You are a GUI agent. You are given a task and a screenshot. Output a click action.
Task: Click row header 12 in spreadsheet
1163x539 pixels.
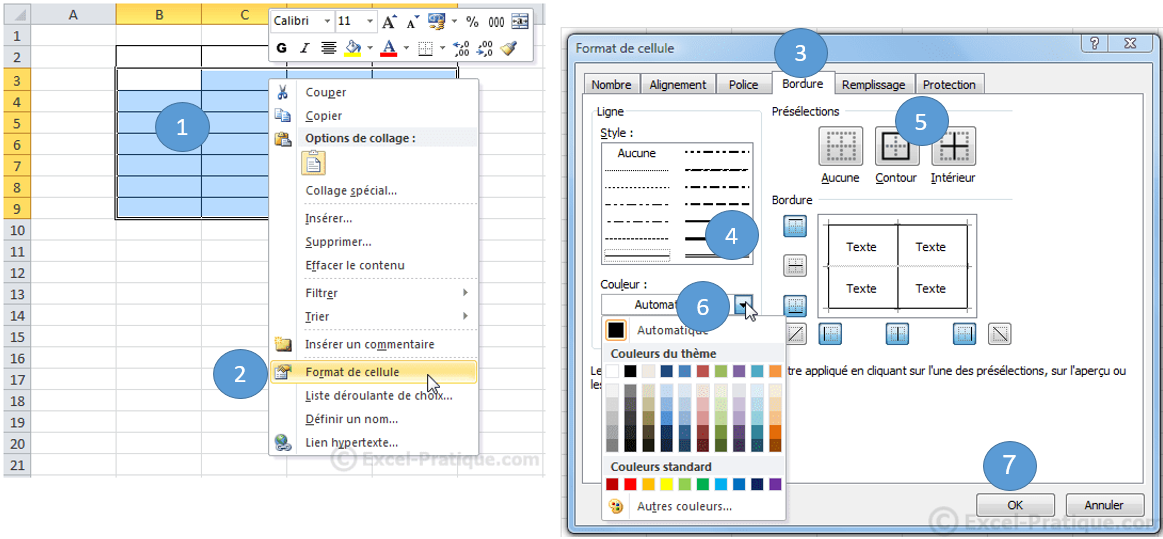click(x=18, y=273)
